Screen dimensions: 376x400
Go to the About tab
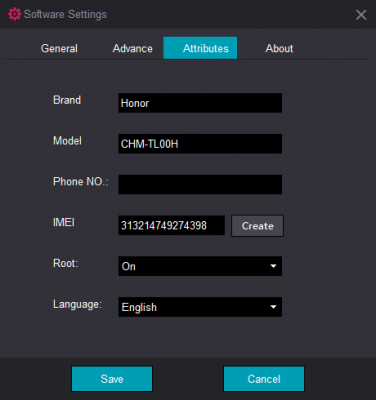point(279,48)
